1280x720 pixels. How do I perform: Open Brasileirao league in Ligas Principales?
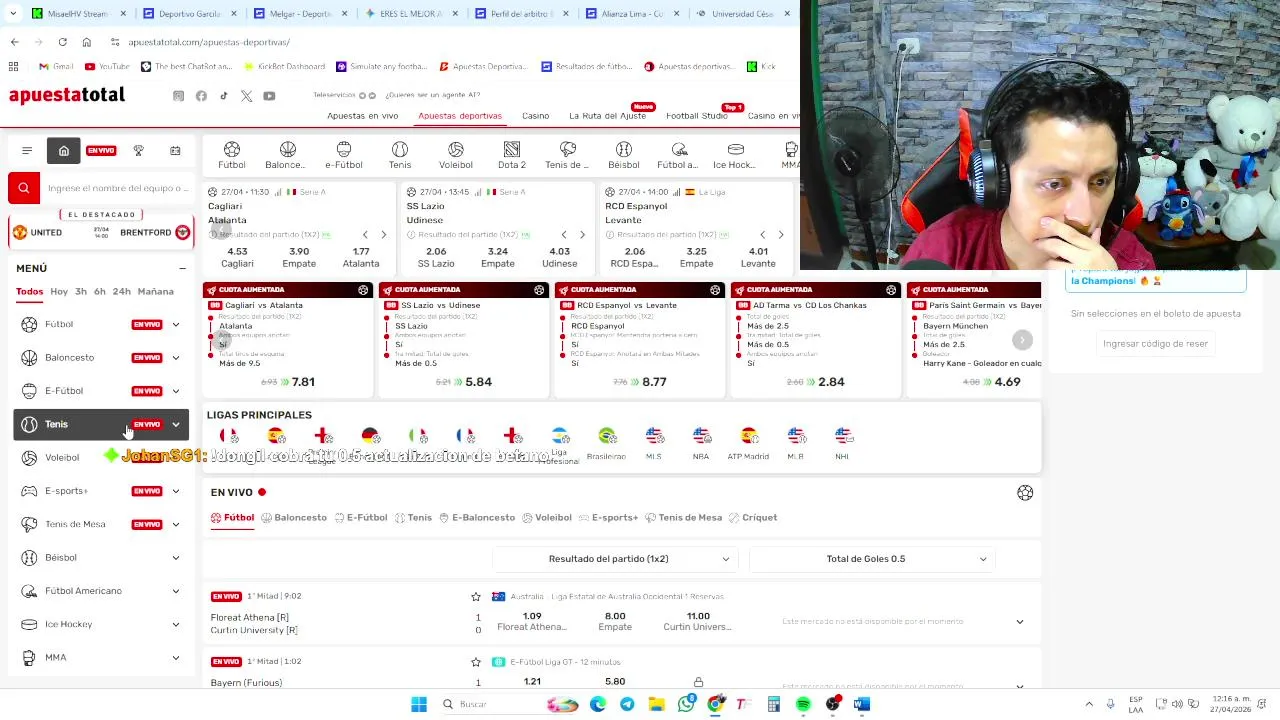(606, 442)
